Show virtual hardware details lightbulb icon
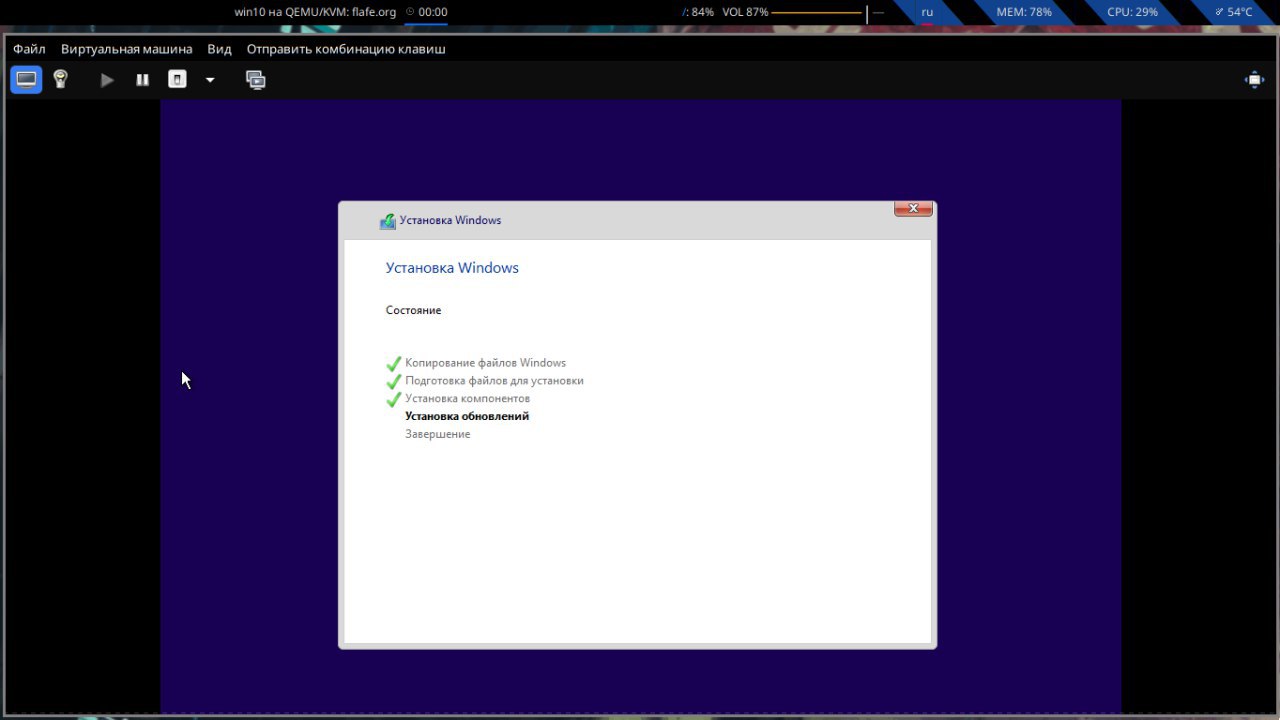 (x=60, y=80)
